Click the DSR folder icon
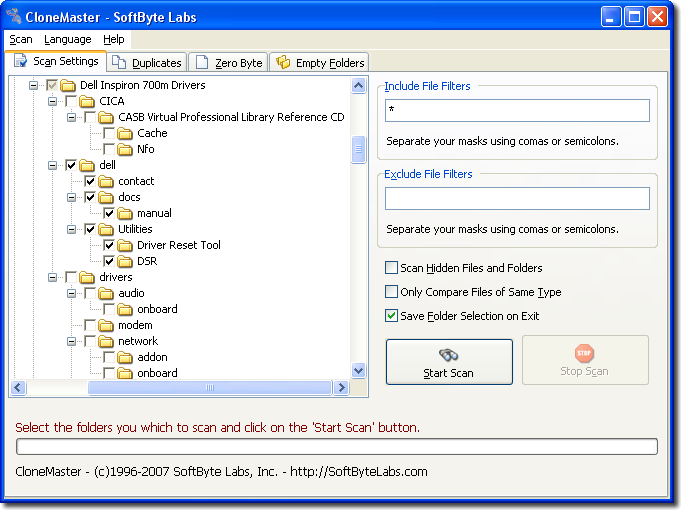 click(125, 262)
